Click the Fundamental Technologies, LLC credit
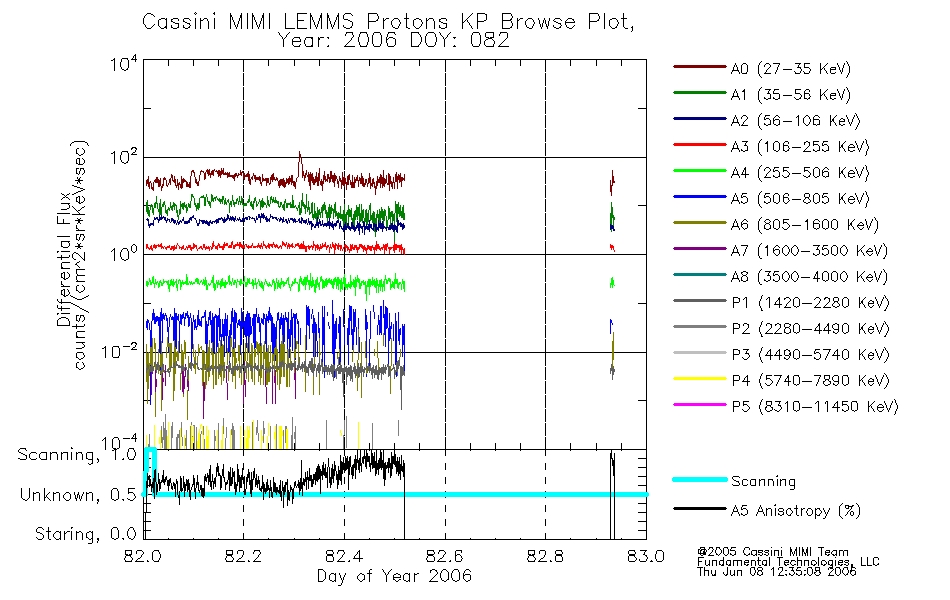950x600 pixels. click(788, 562)
